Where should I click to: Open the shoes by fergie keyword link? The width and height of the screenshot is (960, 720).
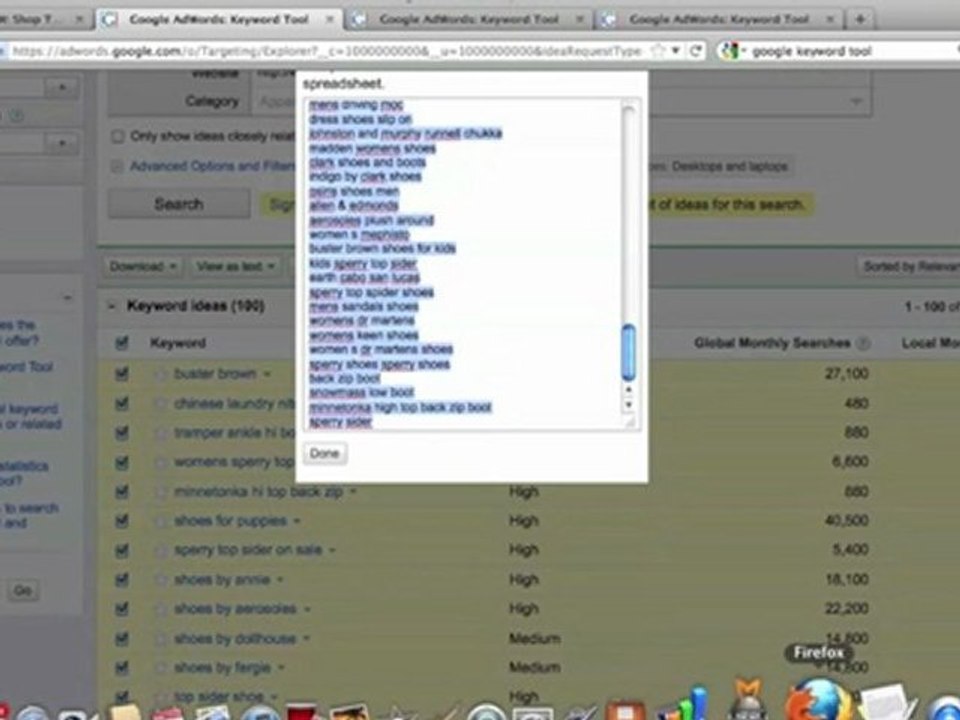coord(222,668)
